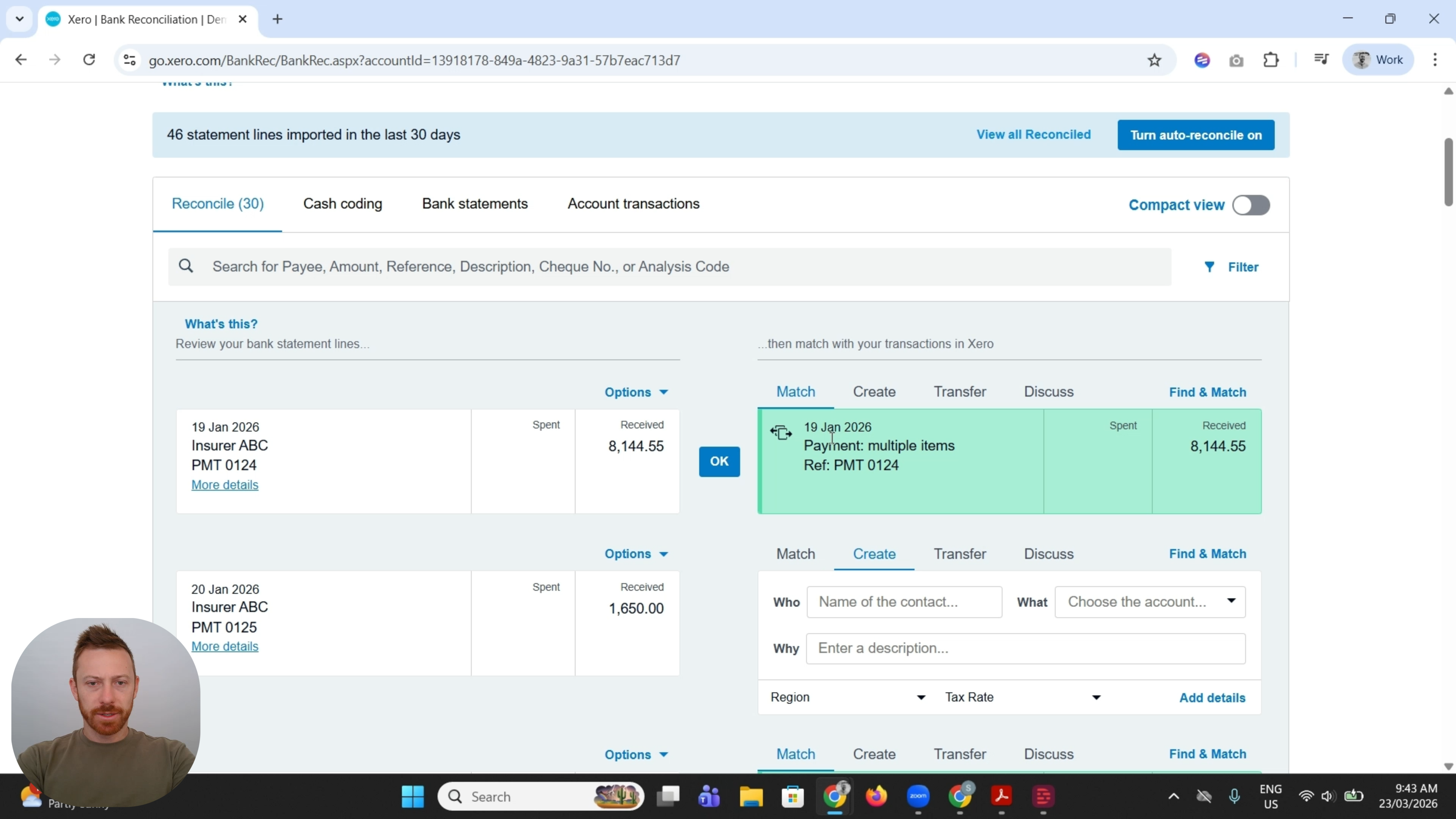1456x819 pixels.
Task: Open Microsoft Teams from taskbar
Action: point(709,796)
